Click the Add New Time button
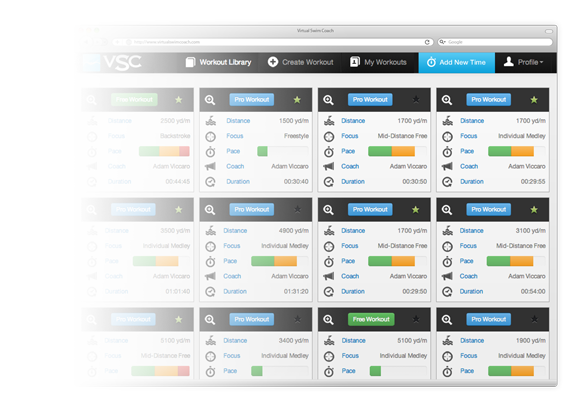The height and width of the screenshot is (411, 585). point(457,62)
